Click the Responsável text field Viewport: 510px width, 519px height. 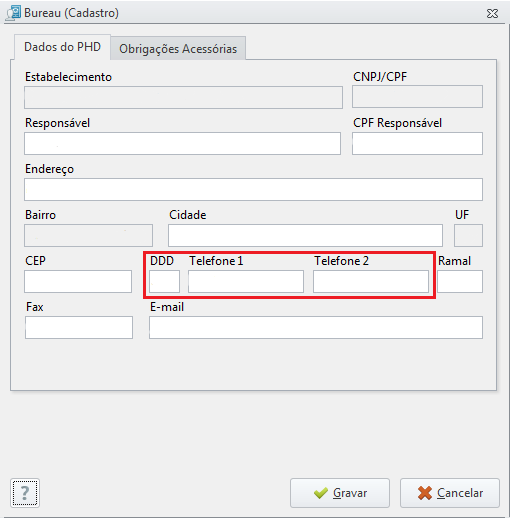182,143
